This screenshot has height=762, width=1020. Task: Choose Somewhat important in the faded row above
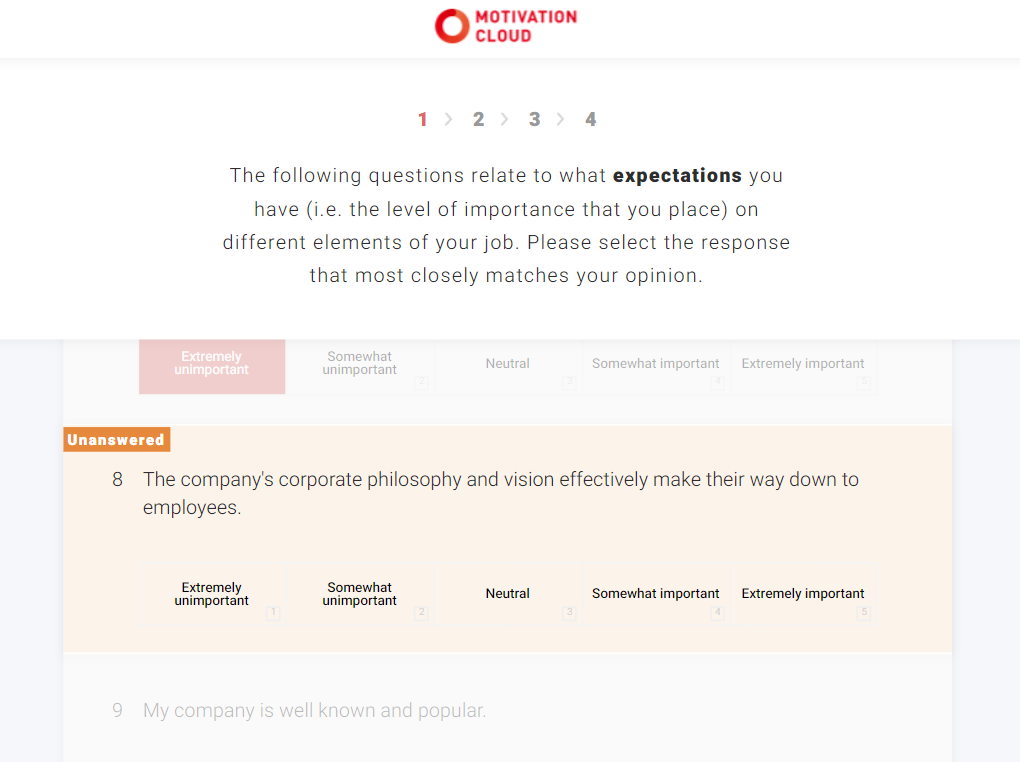point(656,365)
